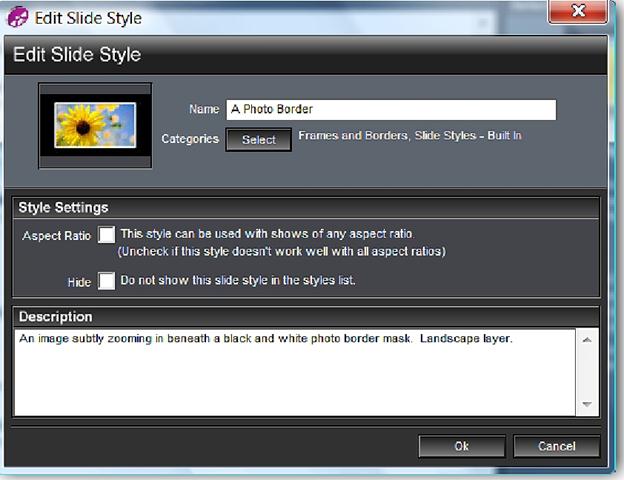Click the 'Style Settings' section header
624x480 pixels.
coord(306,207)
